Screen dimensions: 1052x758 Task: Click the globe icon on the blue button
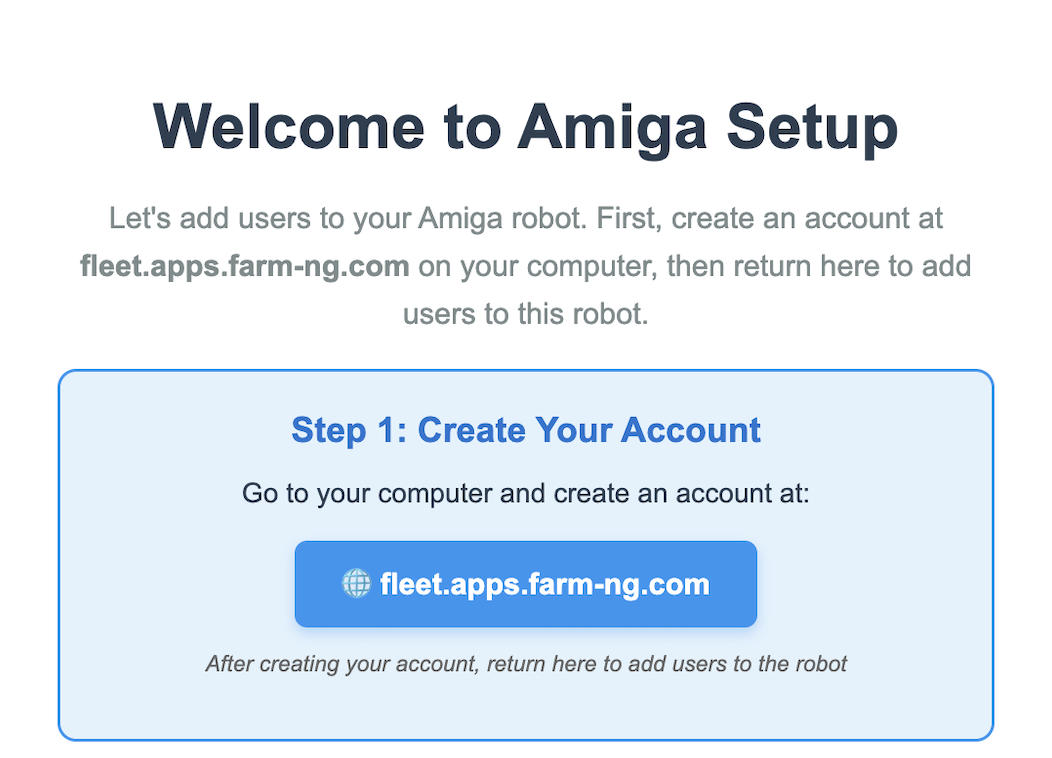pos(356,584)
